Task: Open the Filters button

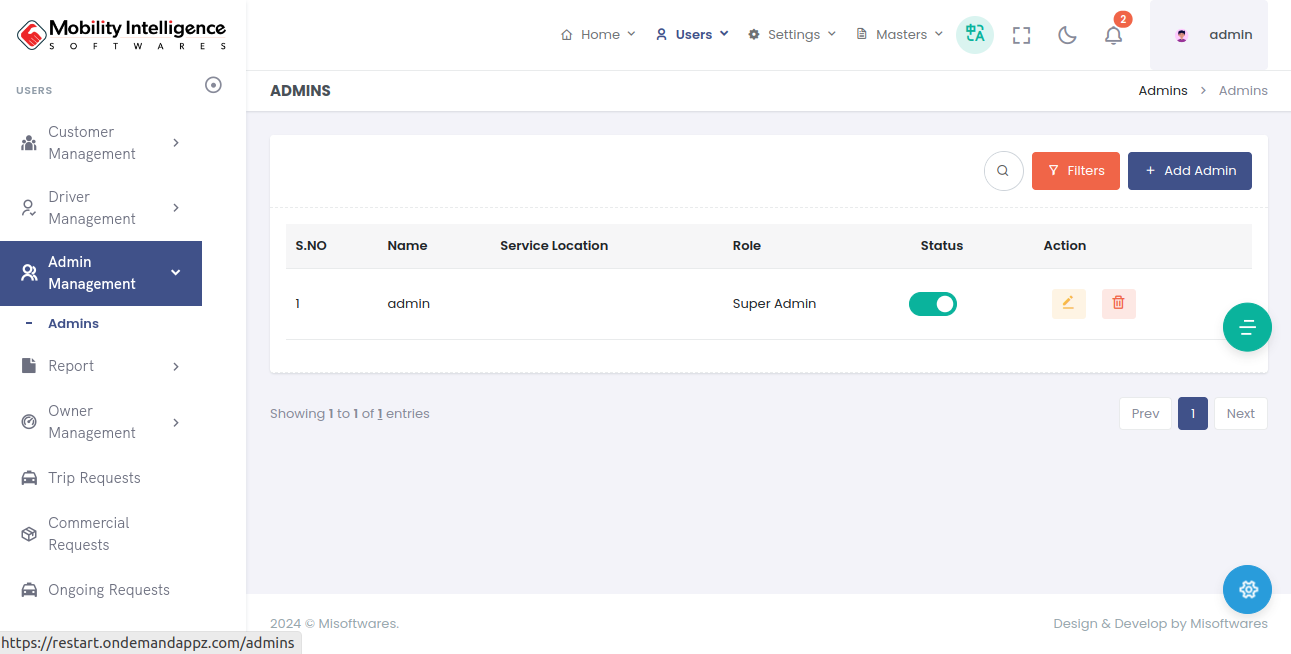Action: (1075, 171)
